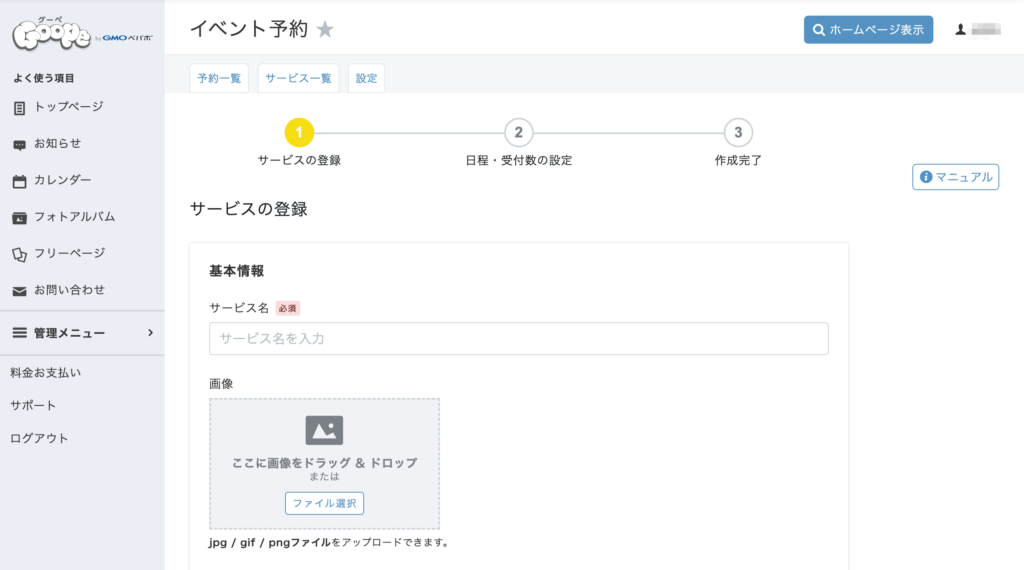Click the フリーページ pages icon
The height and width of the screenshot is (570, 1024).
click(20, 254)
